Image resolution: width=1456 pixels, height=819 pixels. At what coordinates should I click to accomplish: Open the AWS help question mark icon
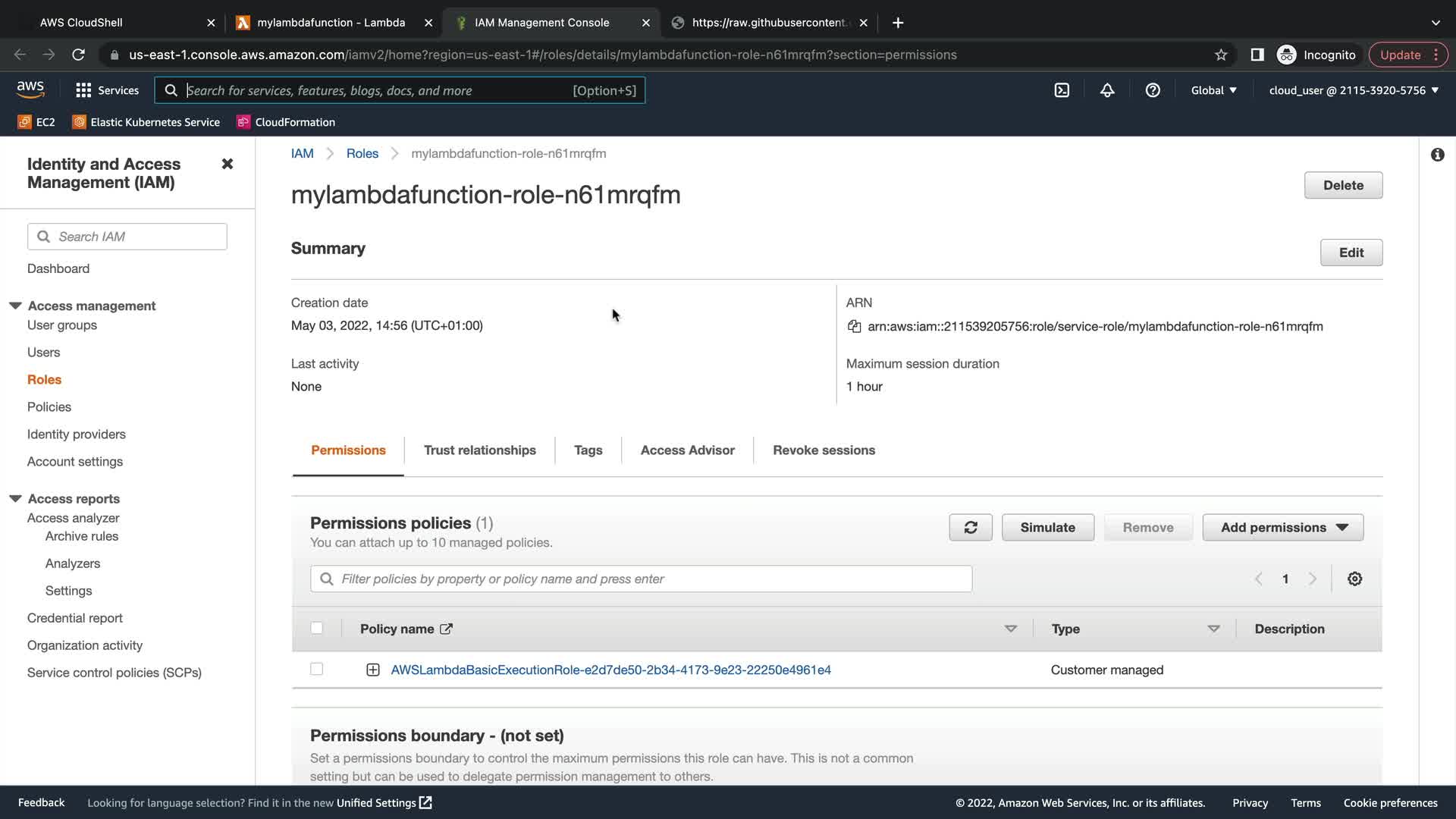point(1153,90)
